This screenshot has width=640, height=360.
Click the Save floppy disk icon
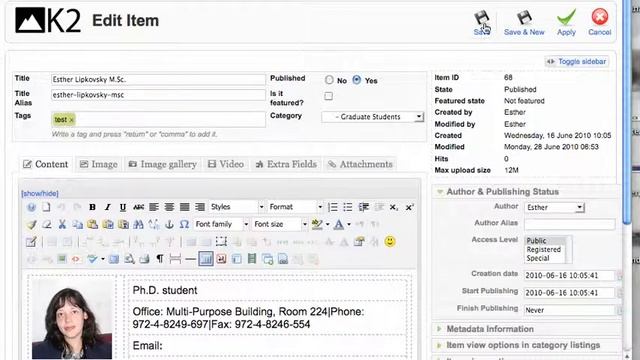point(482,19)
